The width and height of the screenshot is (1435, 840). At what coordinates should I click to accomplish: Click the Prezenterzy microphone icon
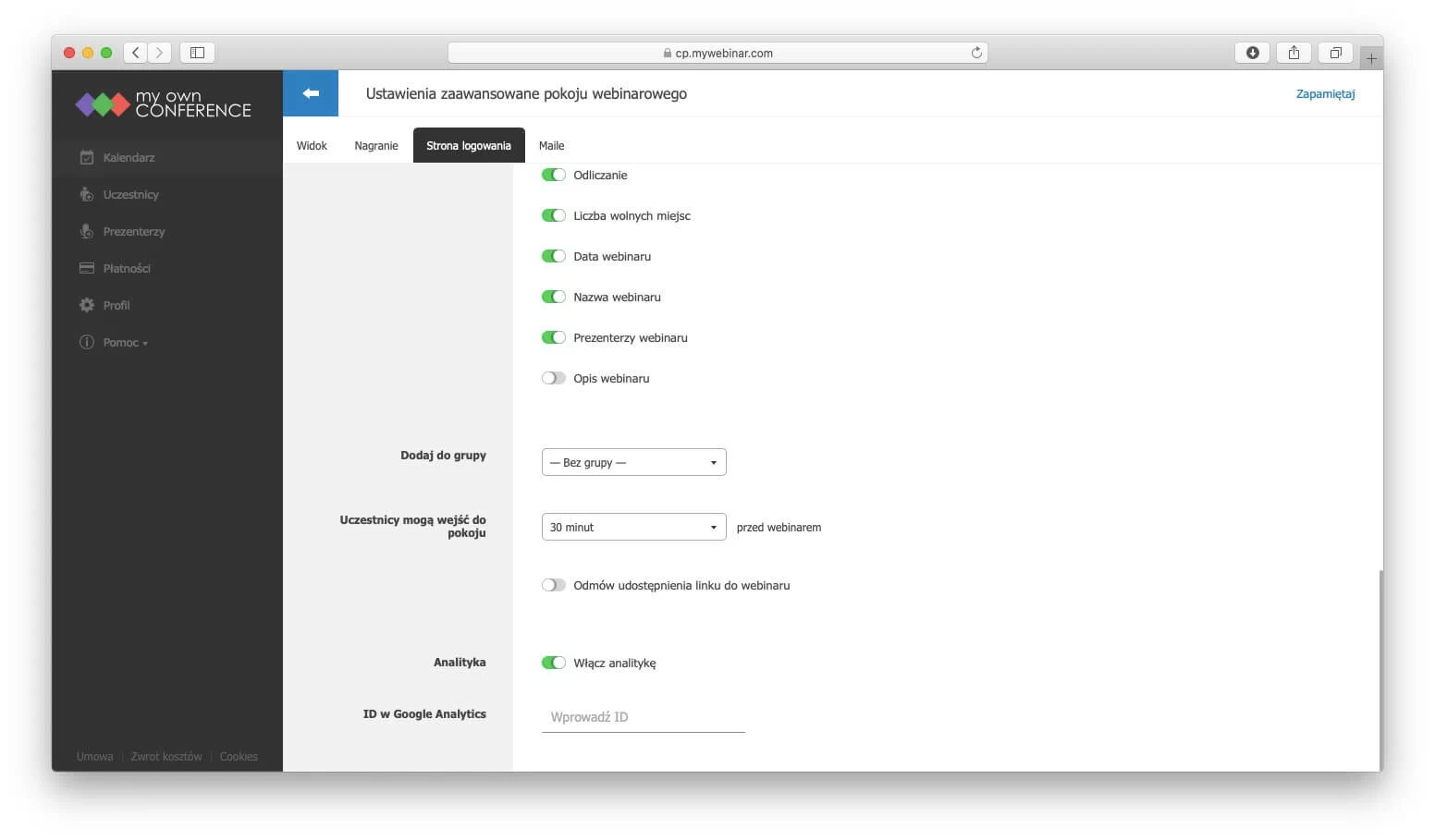coord(87,231)
